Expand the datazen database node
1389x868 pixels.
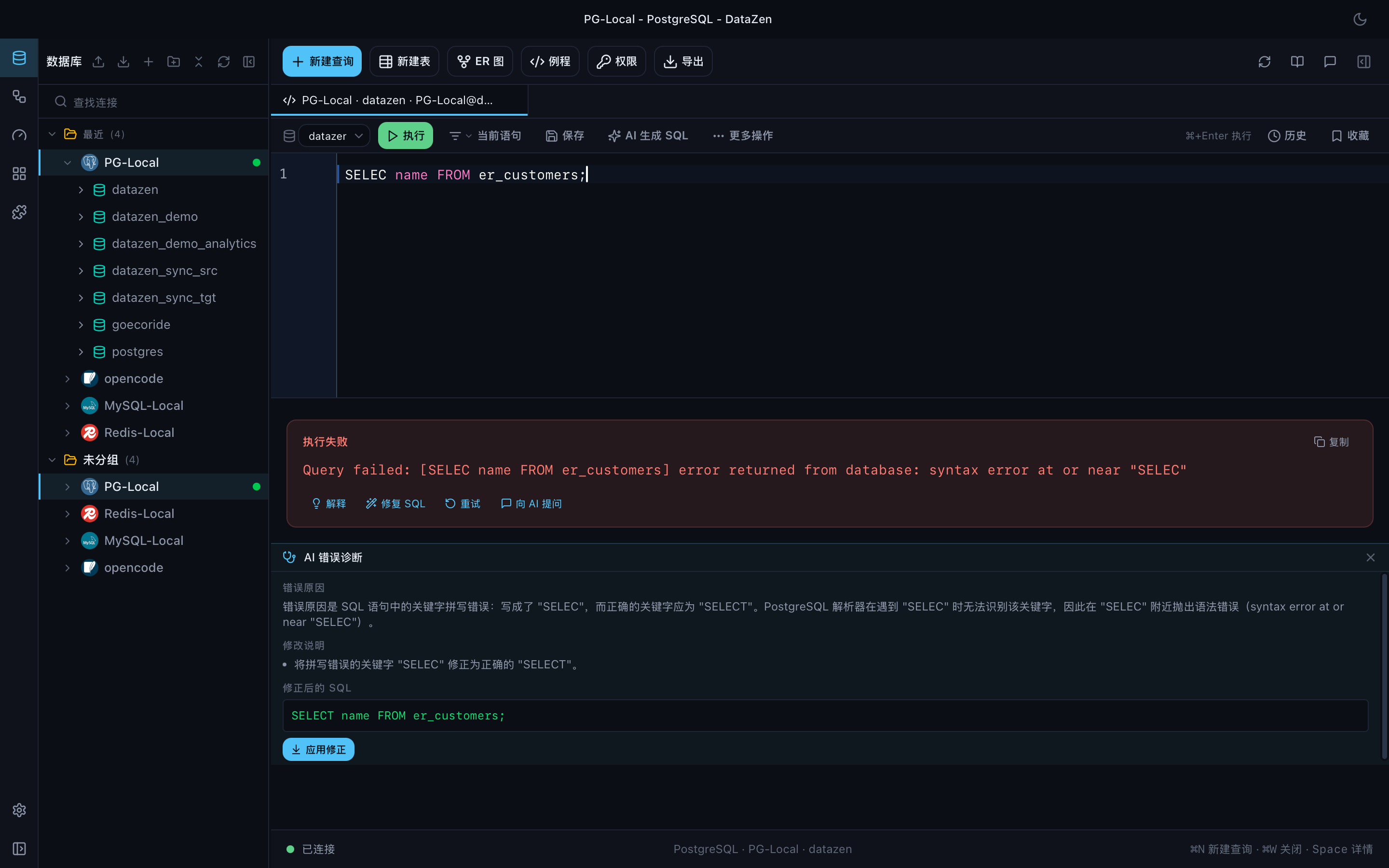point(81,190)
